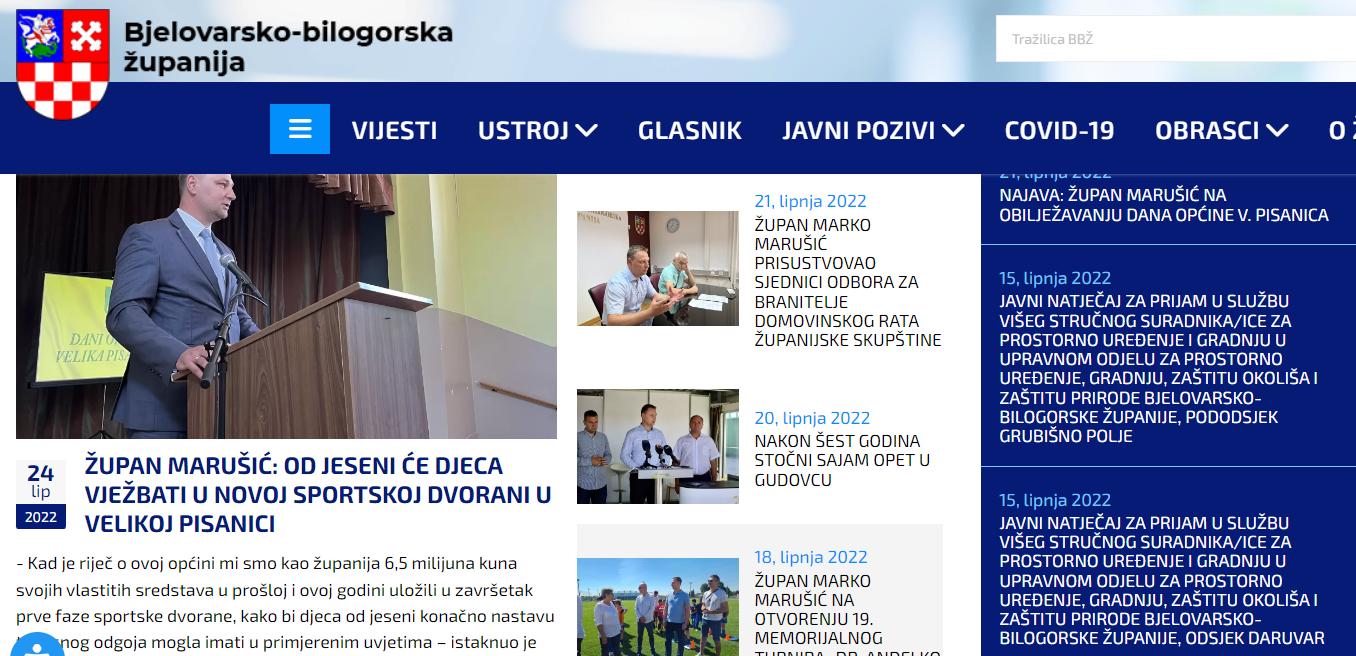This screenshot has height=656, width=1356.
Task: Click the date 20, lipnja 2022
Action: click(x=812, y=418)
